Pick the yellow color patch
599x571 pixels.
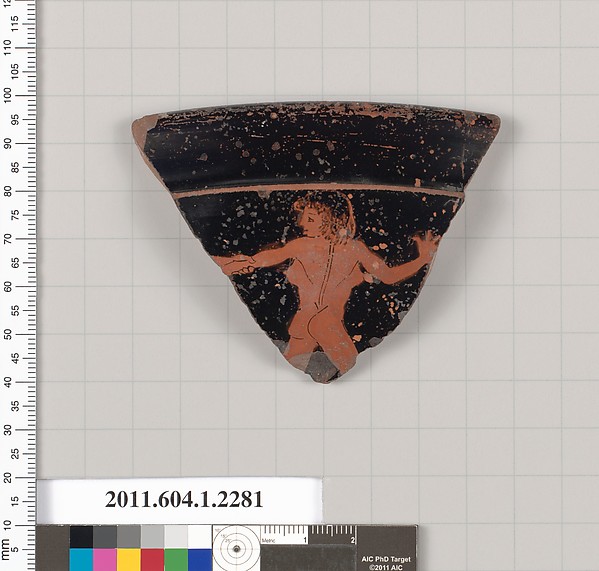coord(129,560)
